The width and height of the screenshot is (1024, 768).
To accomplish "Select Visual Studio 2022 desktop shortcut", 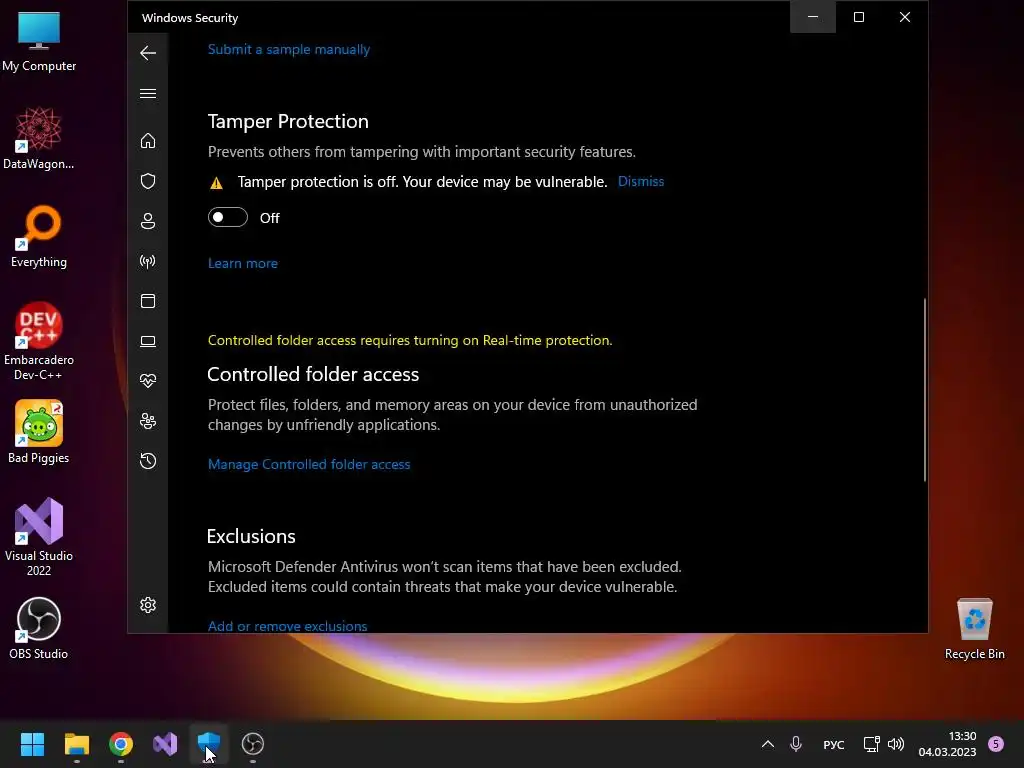I will click(39, 537).
